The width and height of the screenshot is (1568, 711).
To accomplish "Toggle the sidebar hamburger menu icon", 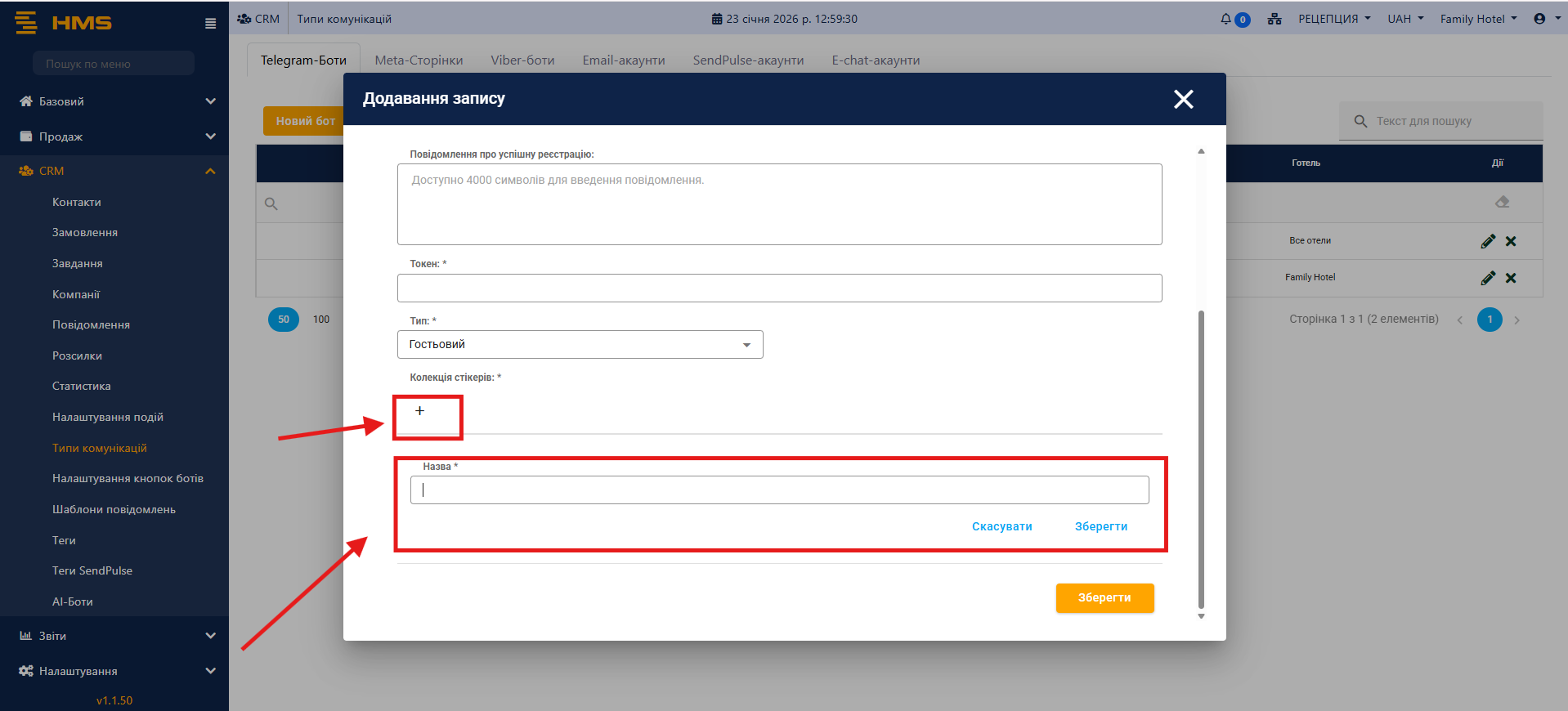I will [210, 24].
